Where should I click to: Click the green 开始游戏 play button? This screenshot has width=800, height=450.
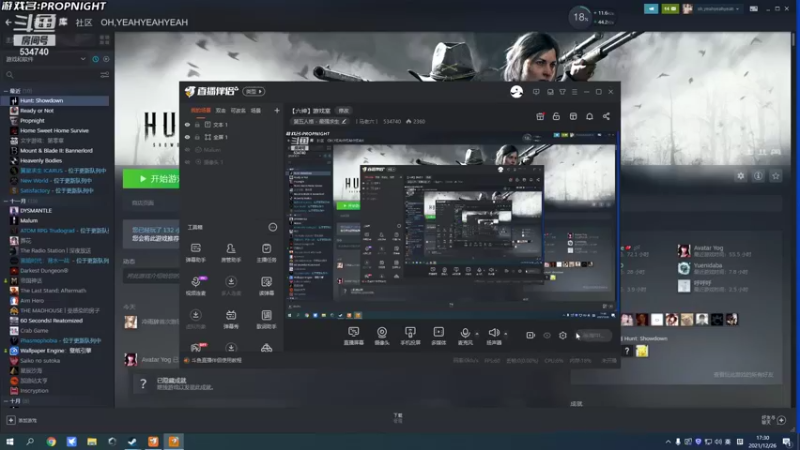(x=152, y=179)
